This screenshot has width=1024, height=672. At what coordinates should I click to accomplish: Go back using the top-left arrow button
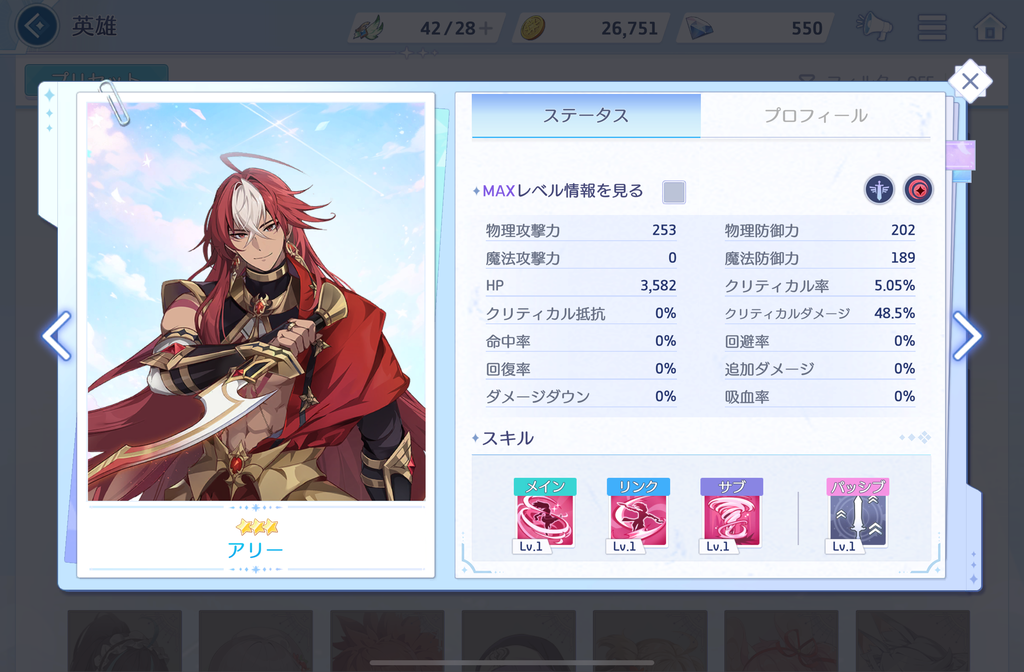pyautogui.click(x=37, y=26)
